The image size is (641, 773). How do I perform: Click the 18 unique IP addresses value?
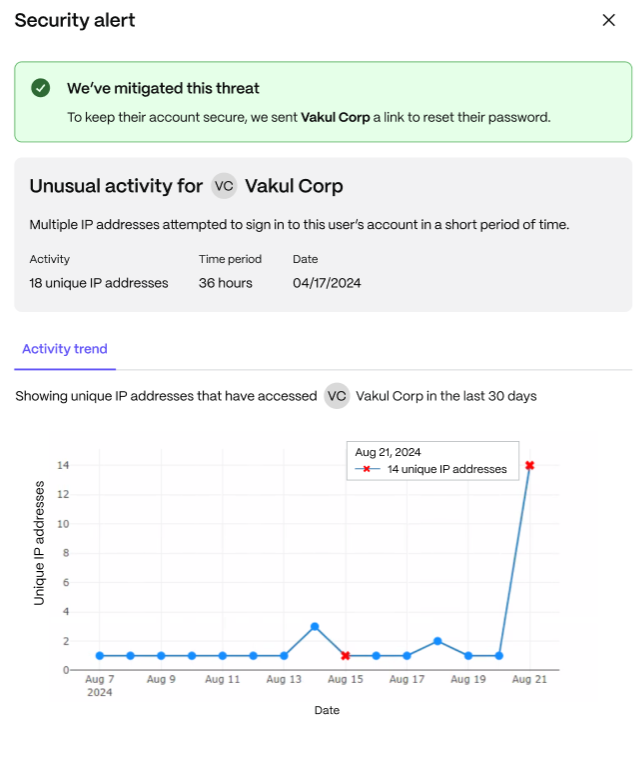(x=99, y=283)
